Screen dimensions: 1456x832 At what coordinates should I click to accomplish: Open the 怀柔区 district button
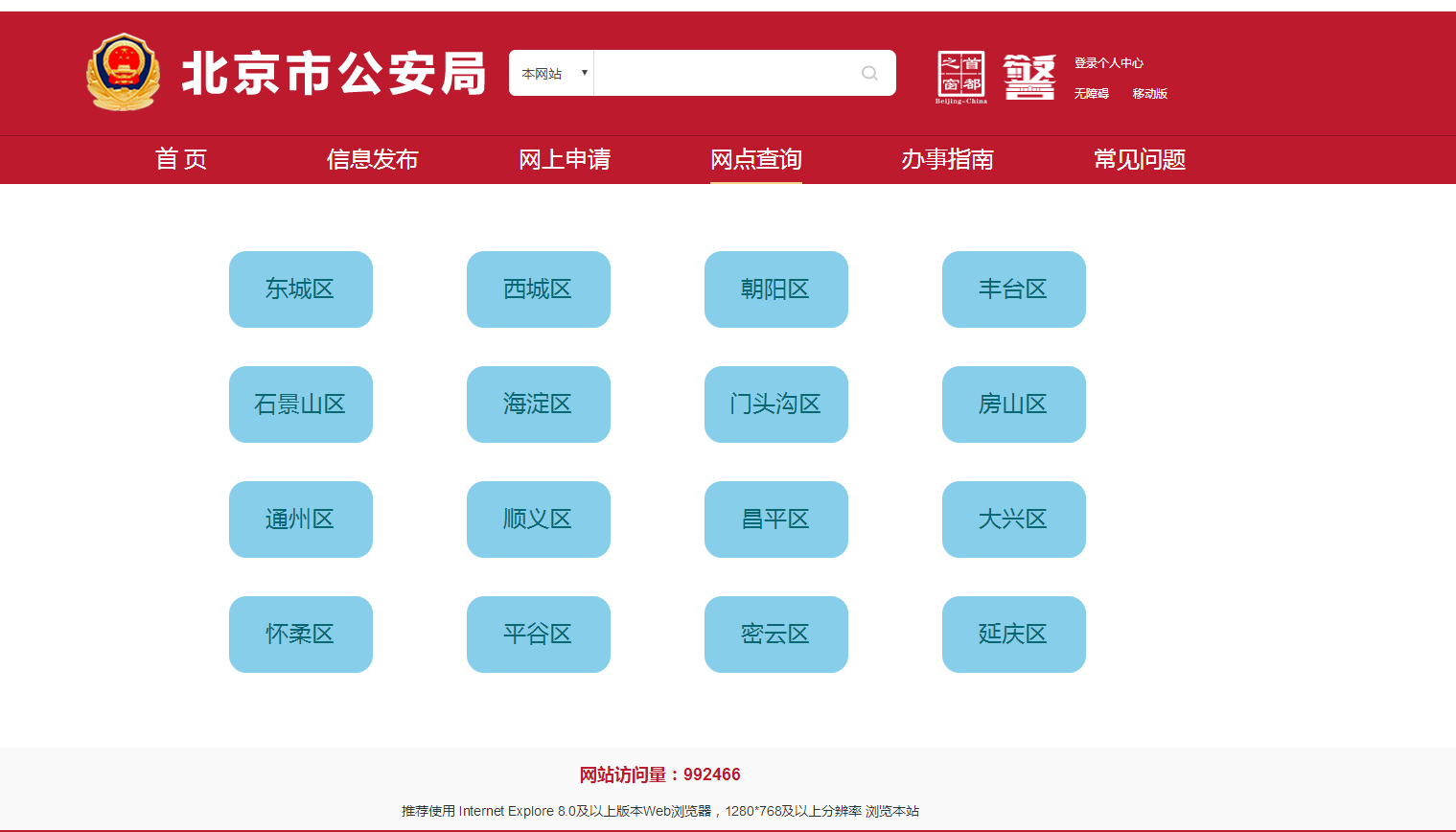[x=301, y=635]
